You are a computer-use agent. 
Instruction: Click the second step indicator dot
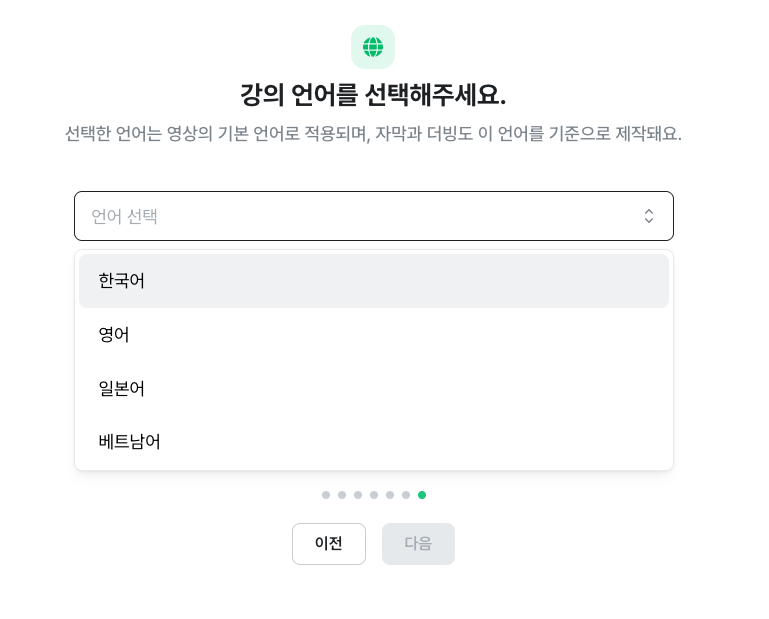pos(342,495)
